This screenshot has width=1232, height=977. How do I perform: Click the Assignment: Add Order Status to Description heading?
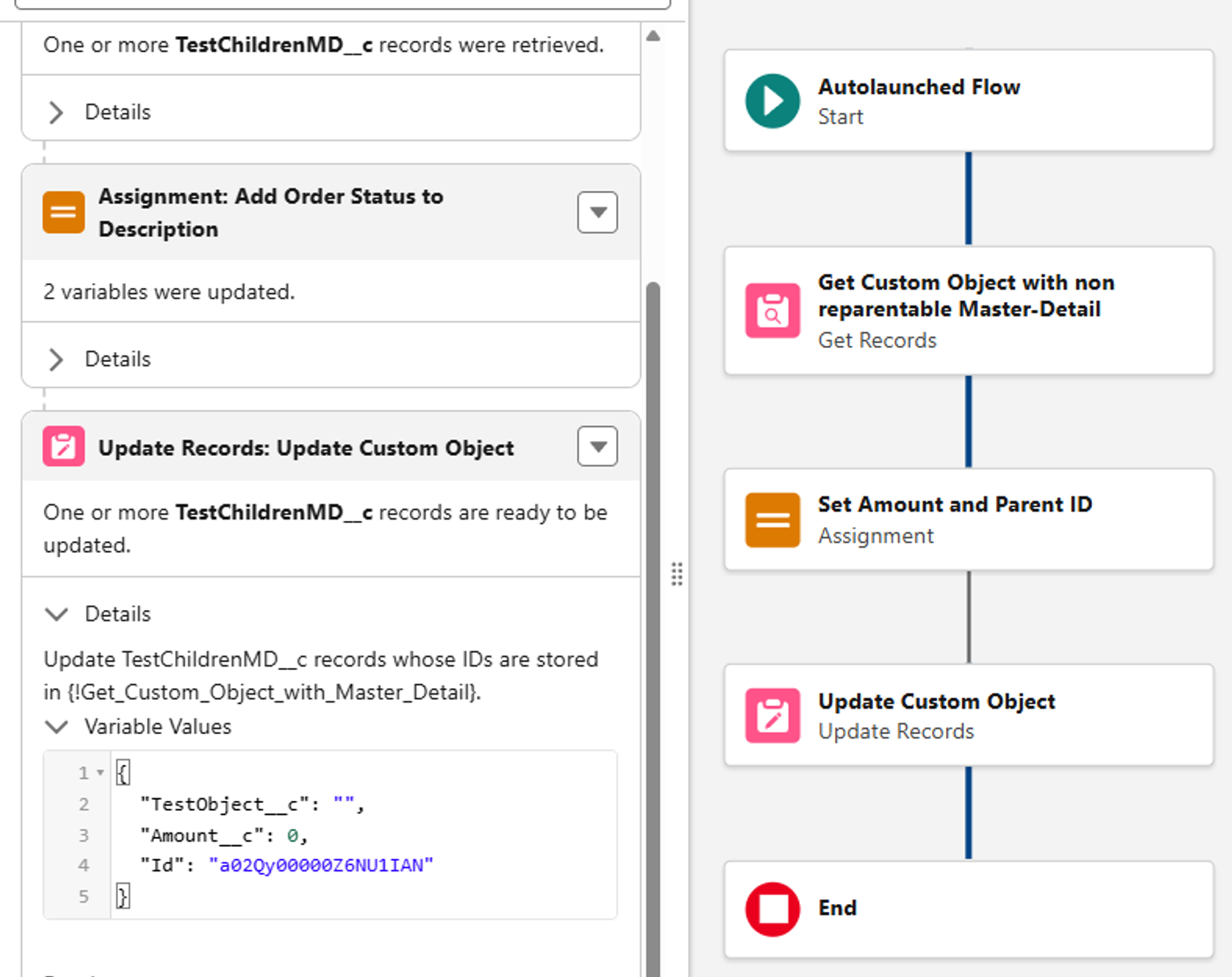[x=271, y=212]
